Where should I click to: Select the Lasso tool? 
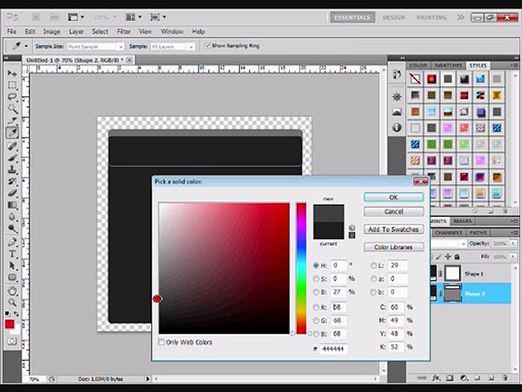pos(12,97)
